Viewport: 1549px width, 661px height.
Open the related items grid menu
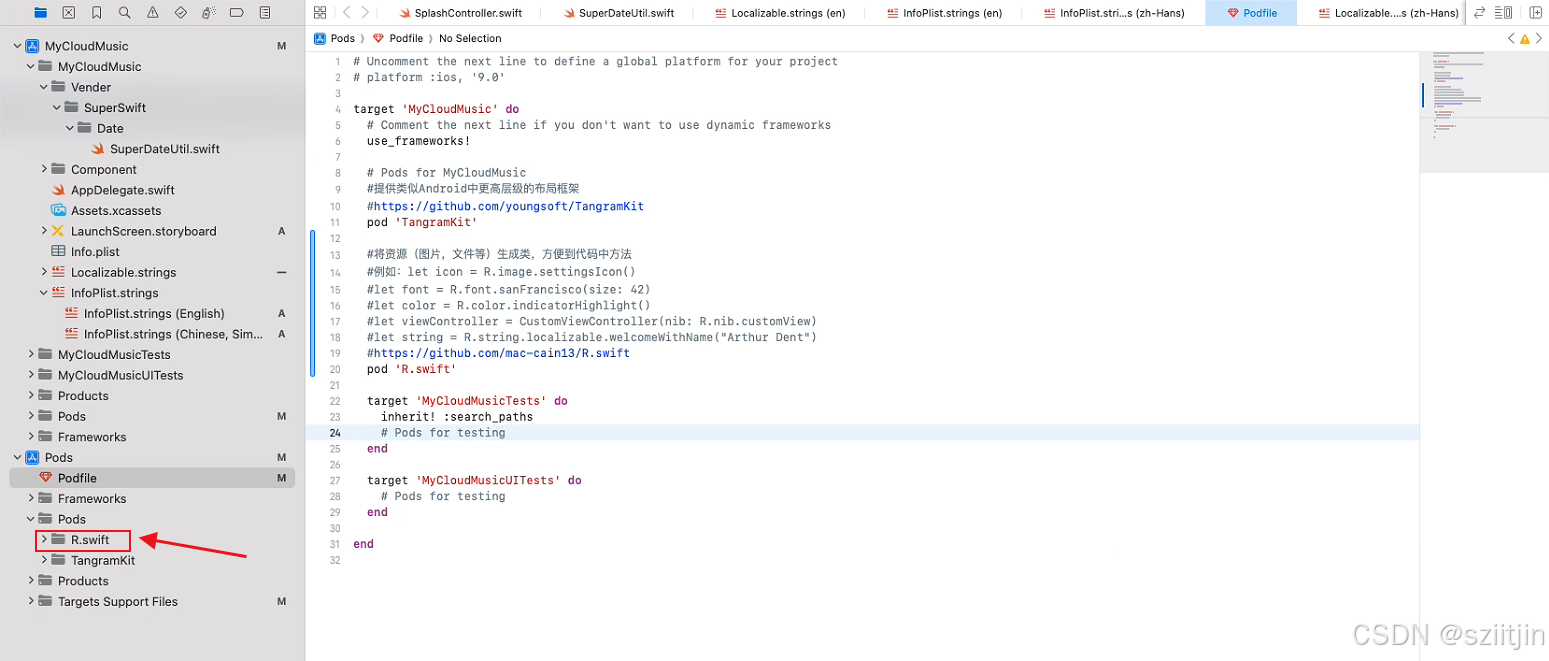(x=320, y=13)
